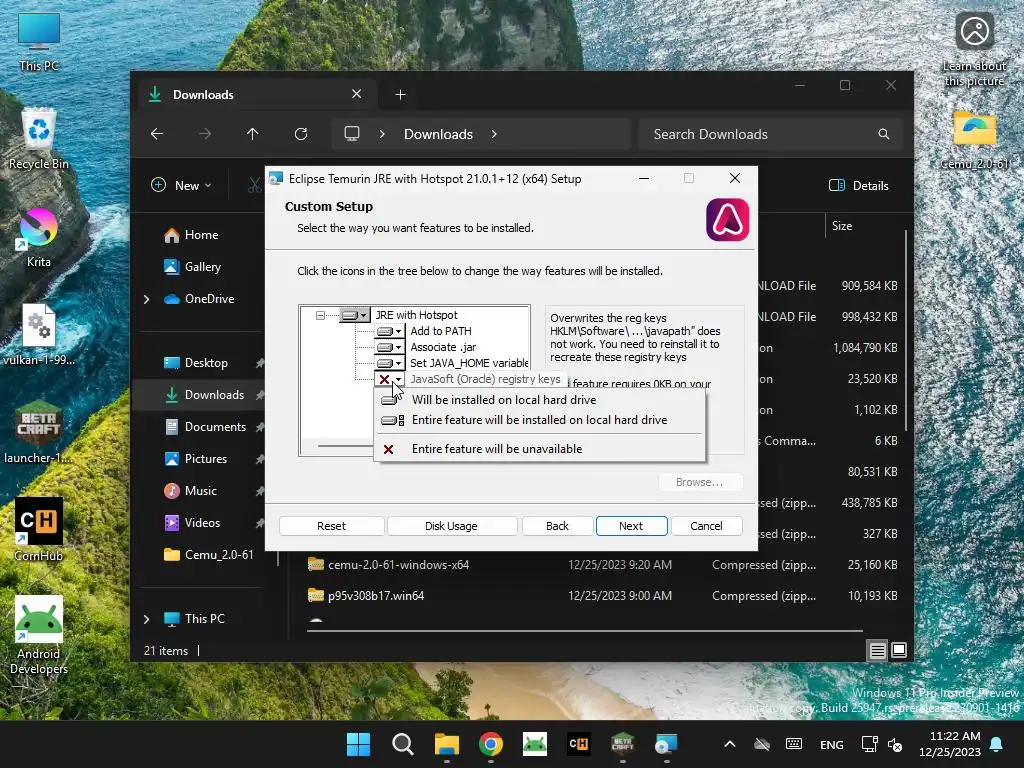This screenshot has width=1024, height=768.
Task: Open taskbar Search
Action: coord(402,744)
